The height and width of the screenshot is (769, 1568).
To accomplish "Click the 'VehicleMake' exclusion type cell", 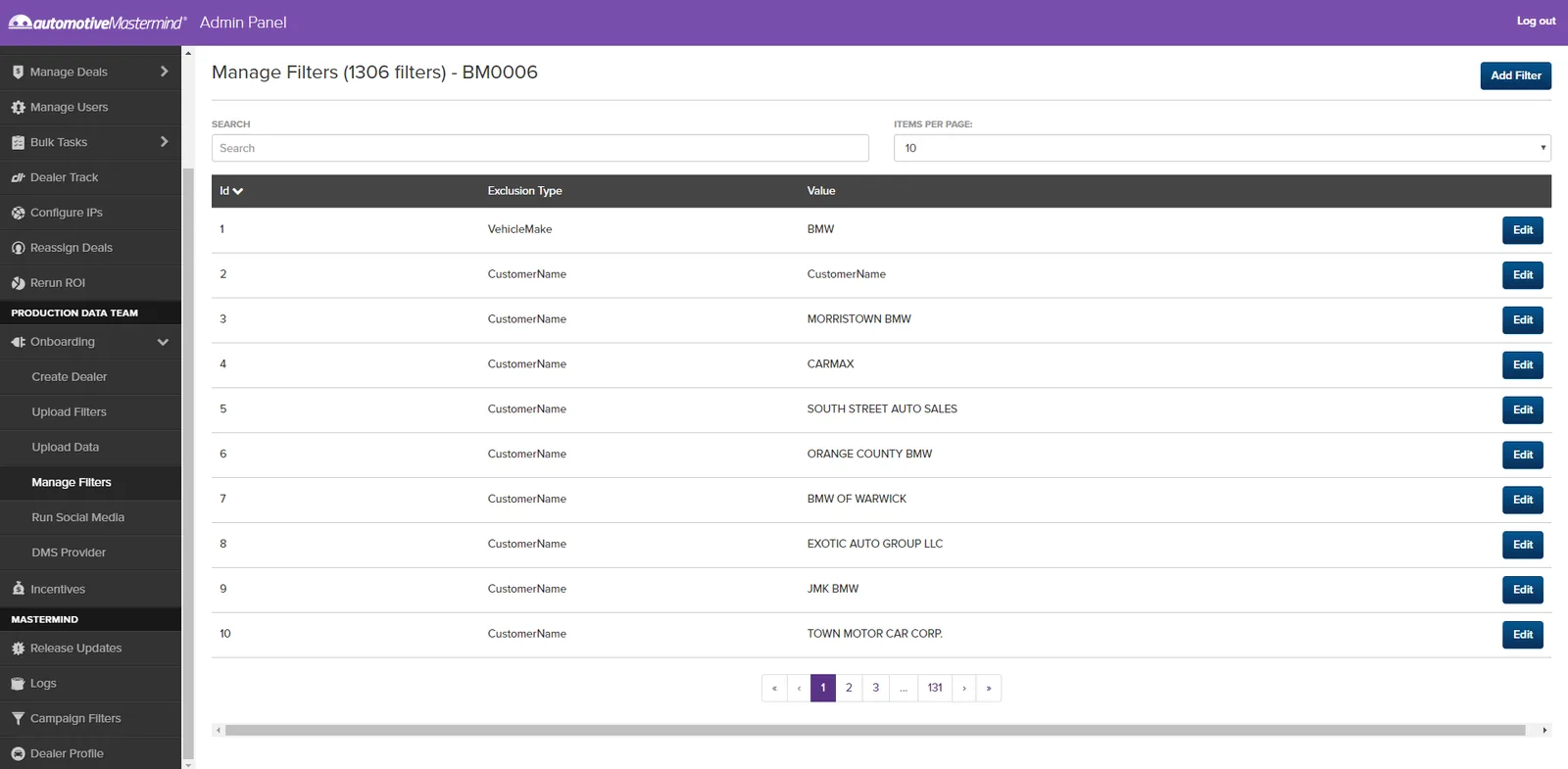I will click(519, 229).
